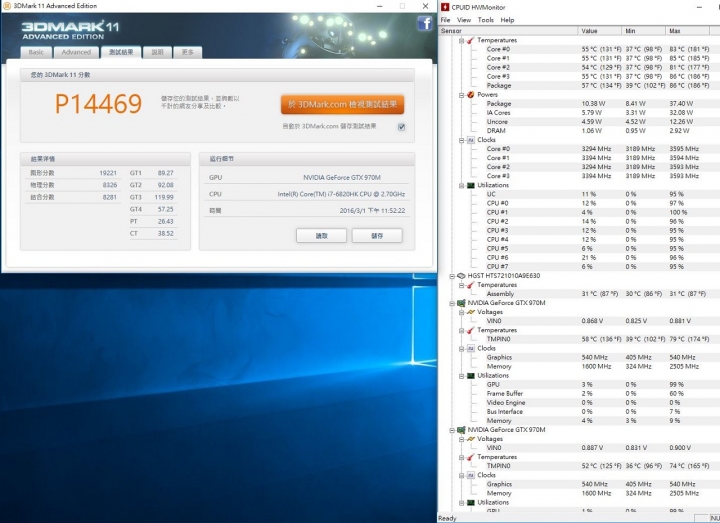Switch to the Basic tab in 3DMark
This screenshot has height=523, width=720.
pyautogui.click(x=36, y=52)
